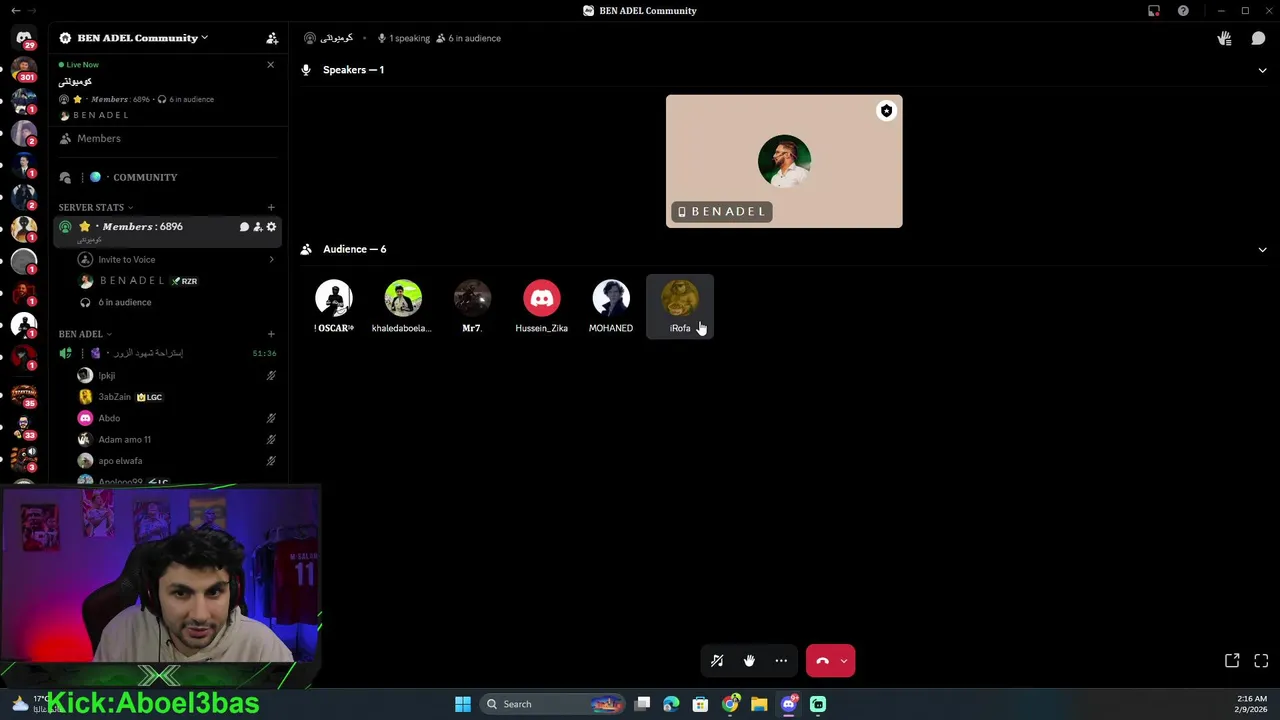Open audience member MOHANED avatar
This screenshot has height=720, width=1280.
(611, 298)
